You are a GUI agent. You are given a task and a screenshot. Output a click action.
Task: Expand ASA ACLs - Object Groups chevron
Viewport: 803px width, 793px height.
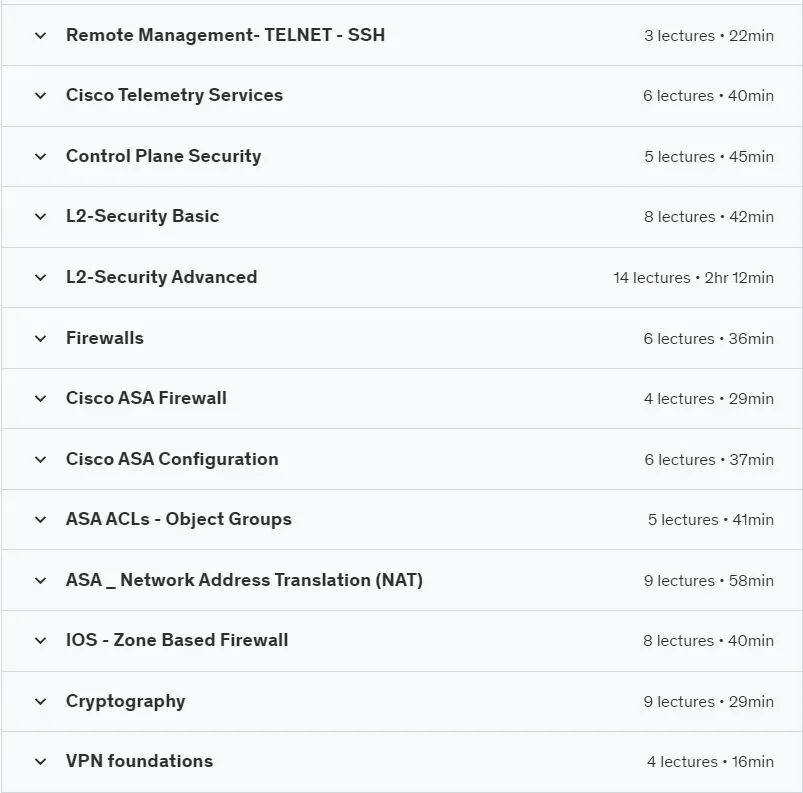click(40, 519)
